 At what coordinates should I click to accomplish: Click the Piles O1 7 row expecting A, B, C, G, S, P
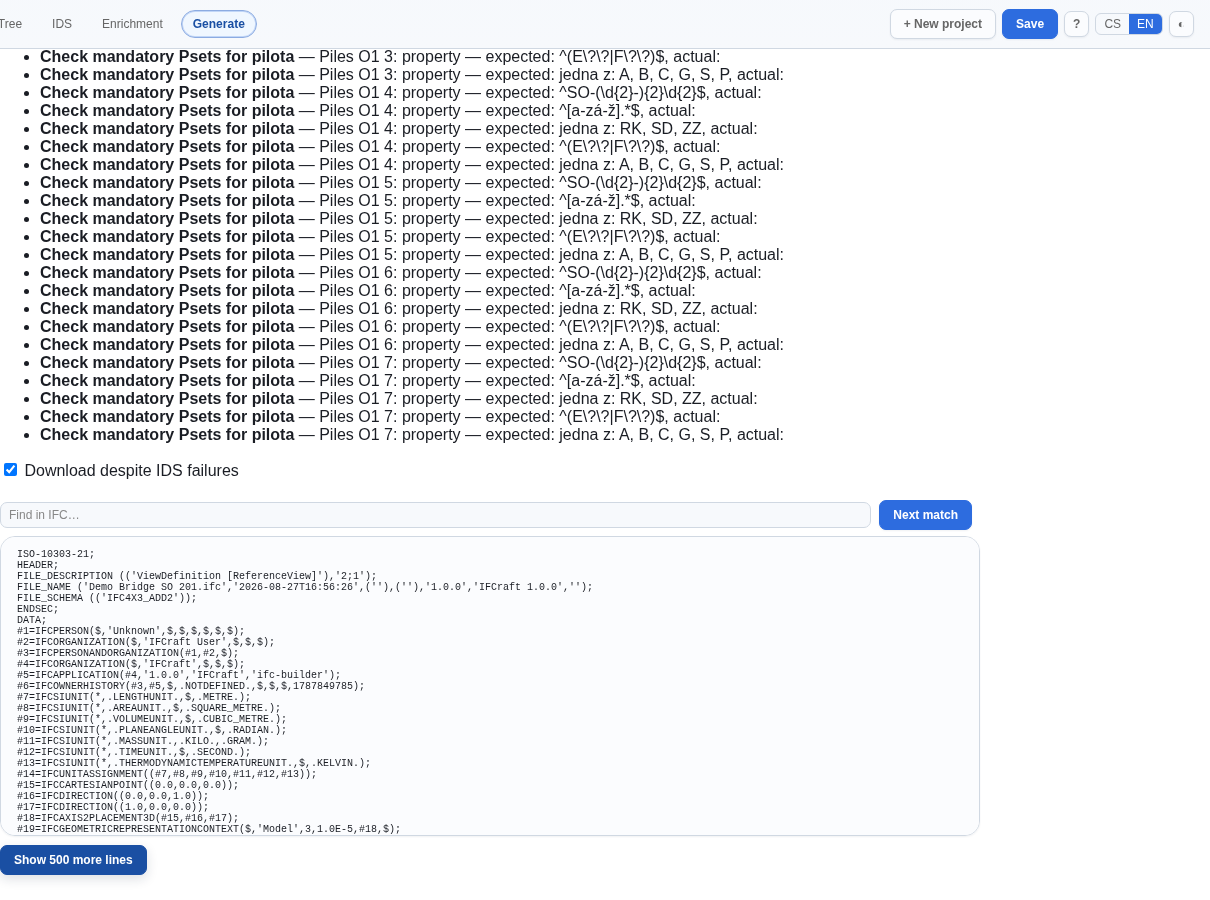tap(412, 435)
